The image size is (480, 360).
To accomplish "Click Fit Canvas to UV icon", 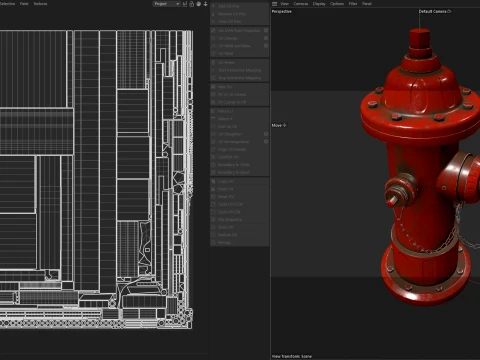I will pos(214,102).
